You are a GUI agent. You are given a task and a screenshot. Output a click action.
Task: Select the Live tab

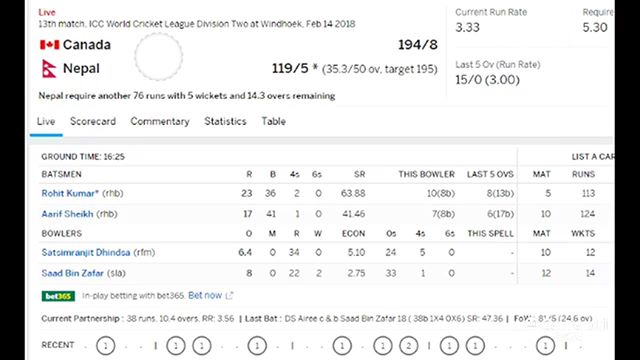click(46, 121)
